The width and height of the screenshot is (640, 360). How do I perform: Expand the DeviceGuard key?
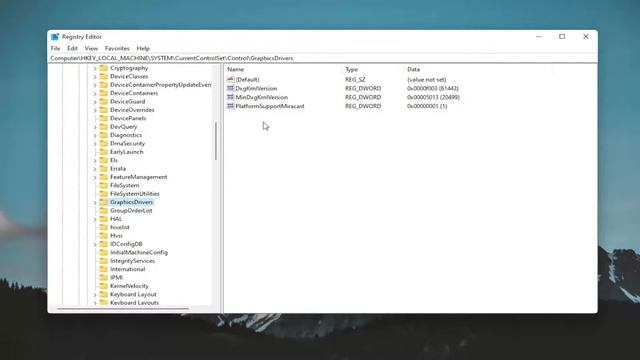95,102
